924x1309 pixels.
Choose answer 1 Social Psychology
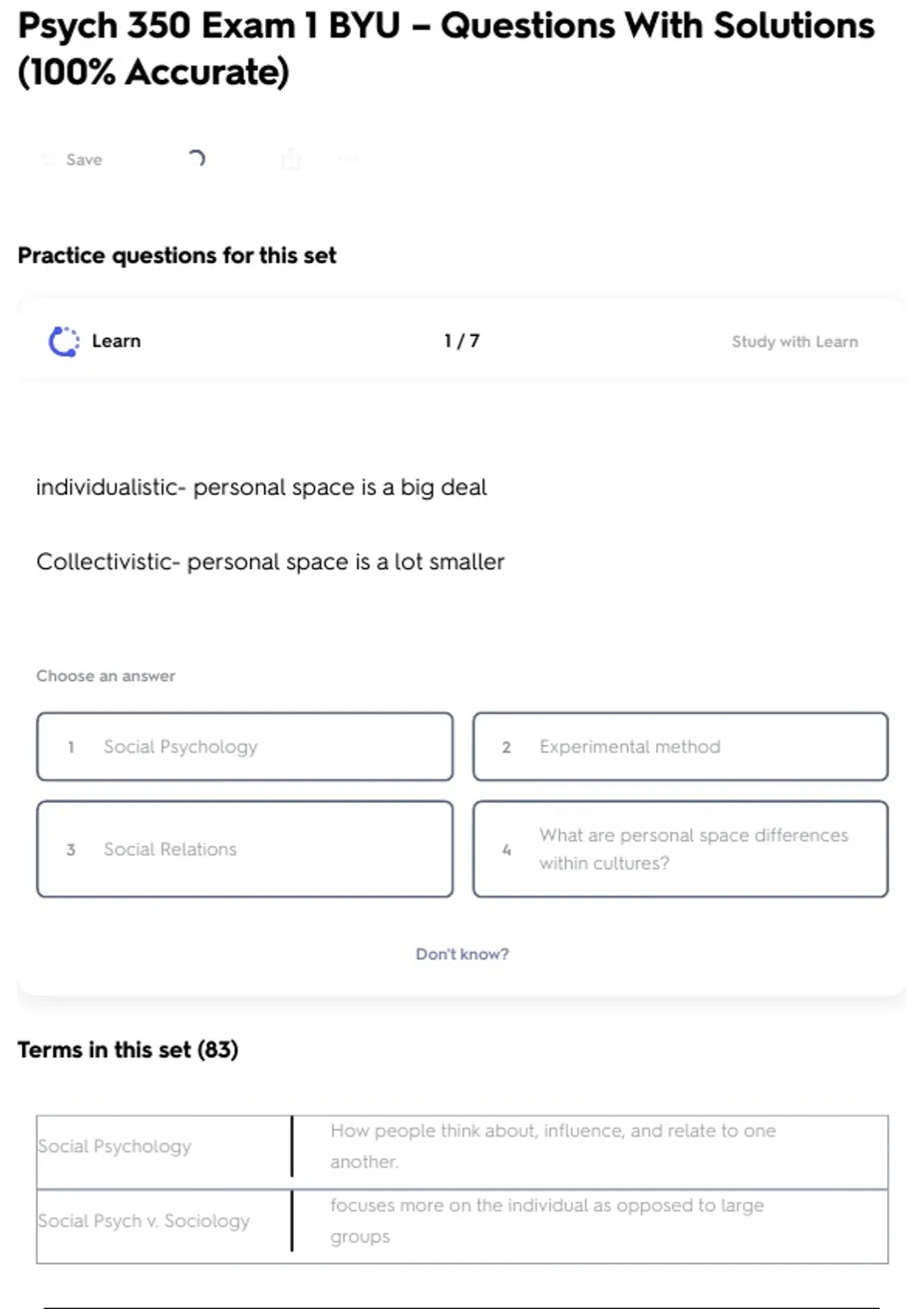244,746
